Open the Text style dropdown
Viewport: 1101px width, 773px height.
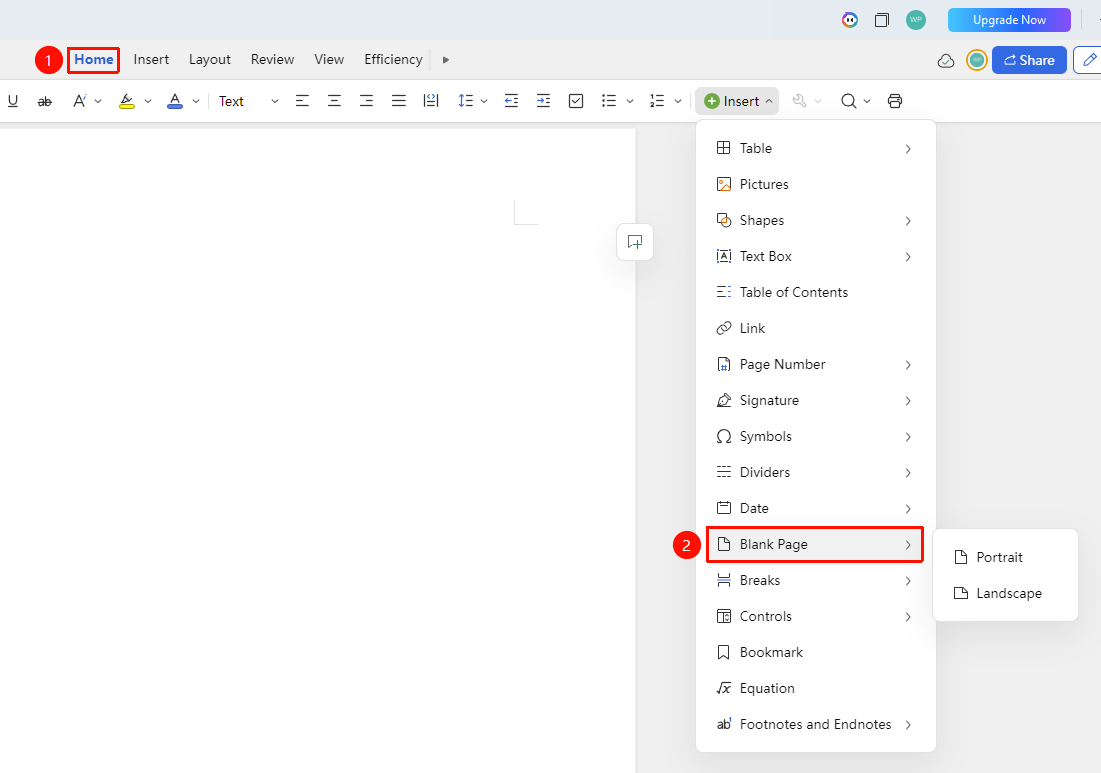click(x=249, y=101)
